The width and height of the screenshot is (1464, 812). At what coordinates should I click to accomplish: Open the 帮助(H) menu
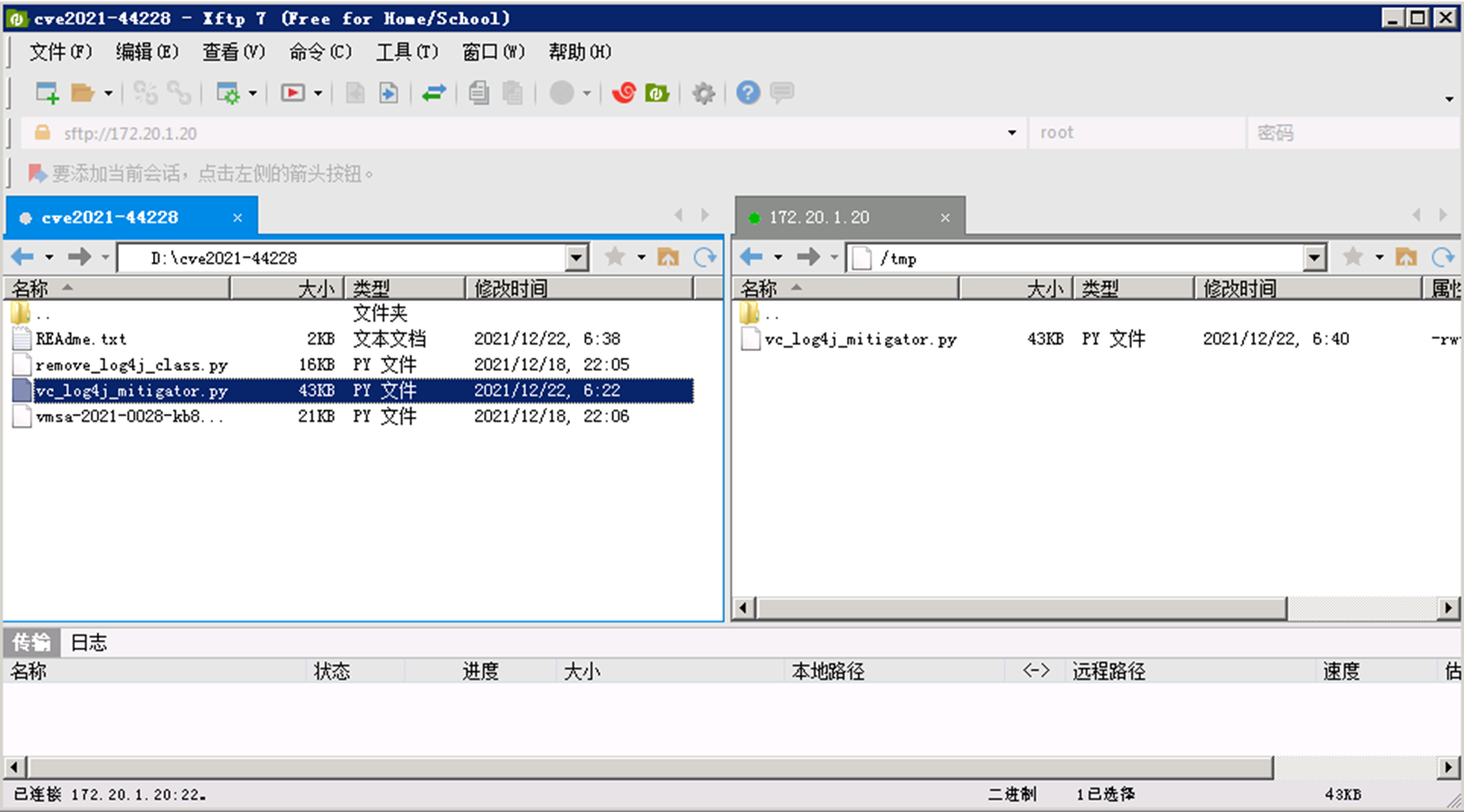click(579, 52)
